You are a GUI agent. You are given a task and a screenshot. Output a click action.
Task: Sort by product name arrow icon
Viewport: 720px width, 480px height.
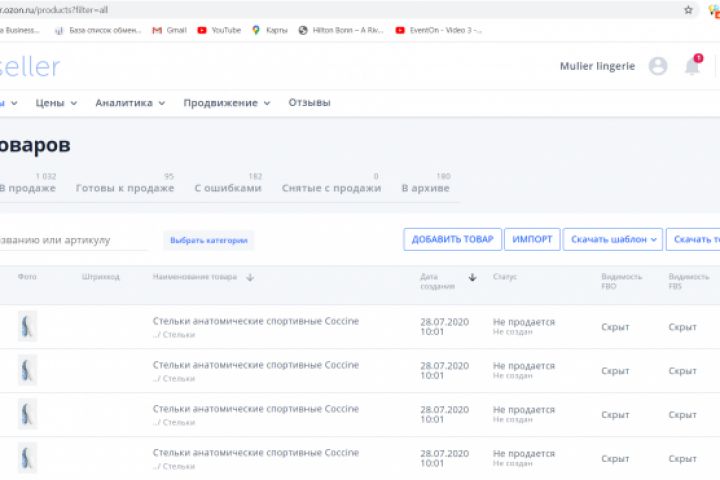(250, 277)
